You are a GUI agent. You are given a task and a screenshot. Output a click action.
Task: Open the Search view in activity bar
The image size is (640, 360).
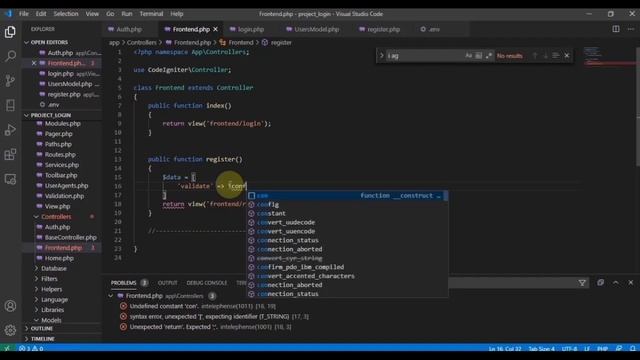pyautogui.click(x=10, y=56)
